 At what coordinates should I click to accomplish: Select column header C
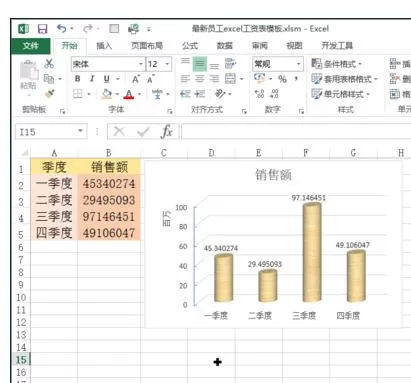point(164,153)
